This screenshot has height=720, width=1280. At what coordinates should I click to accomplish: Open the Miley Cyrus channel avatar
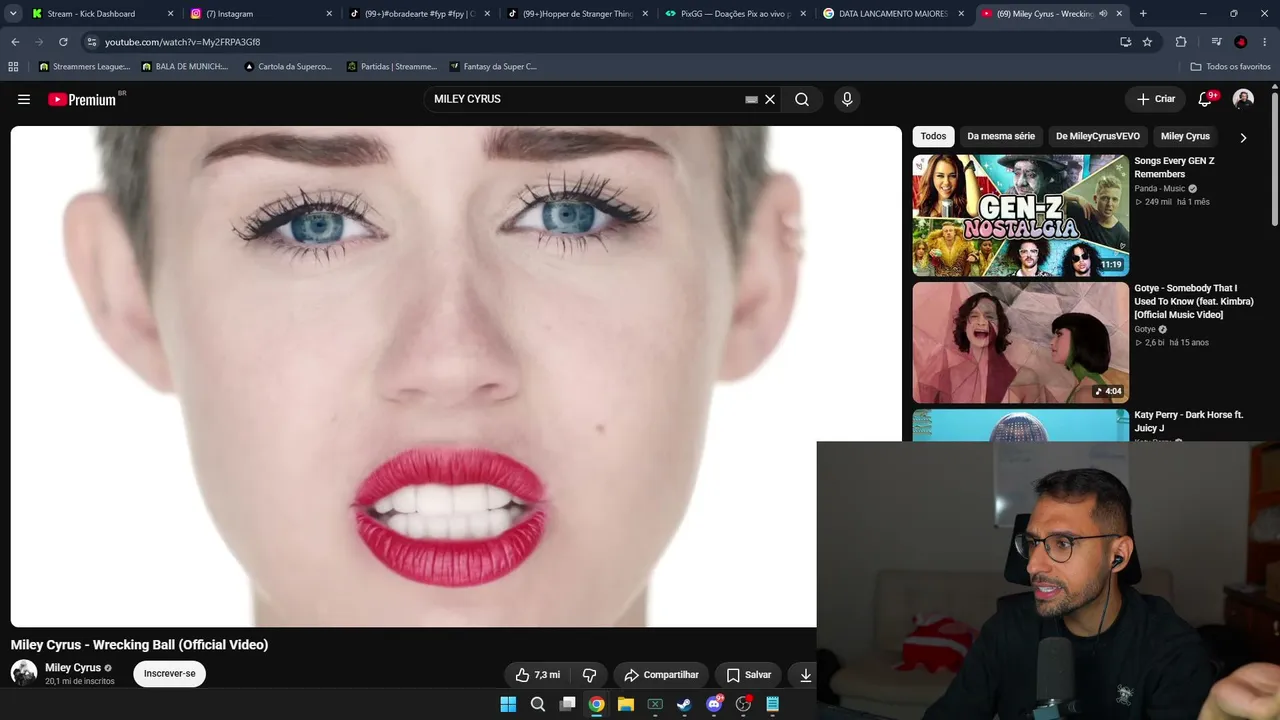click(x=24, y=673)
